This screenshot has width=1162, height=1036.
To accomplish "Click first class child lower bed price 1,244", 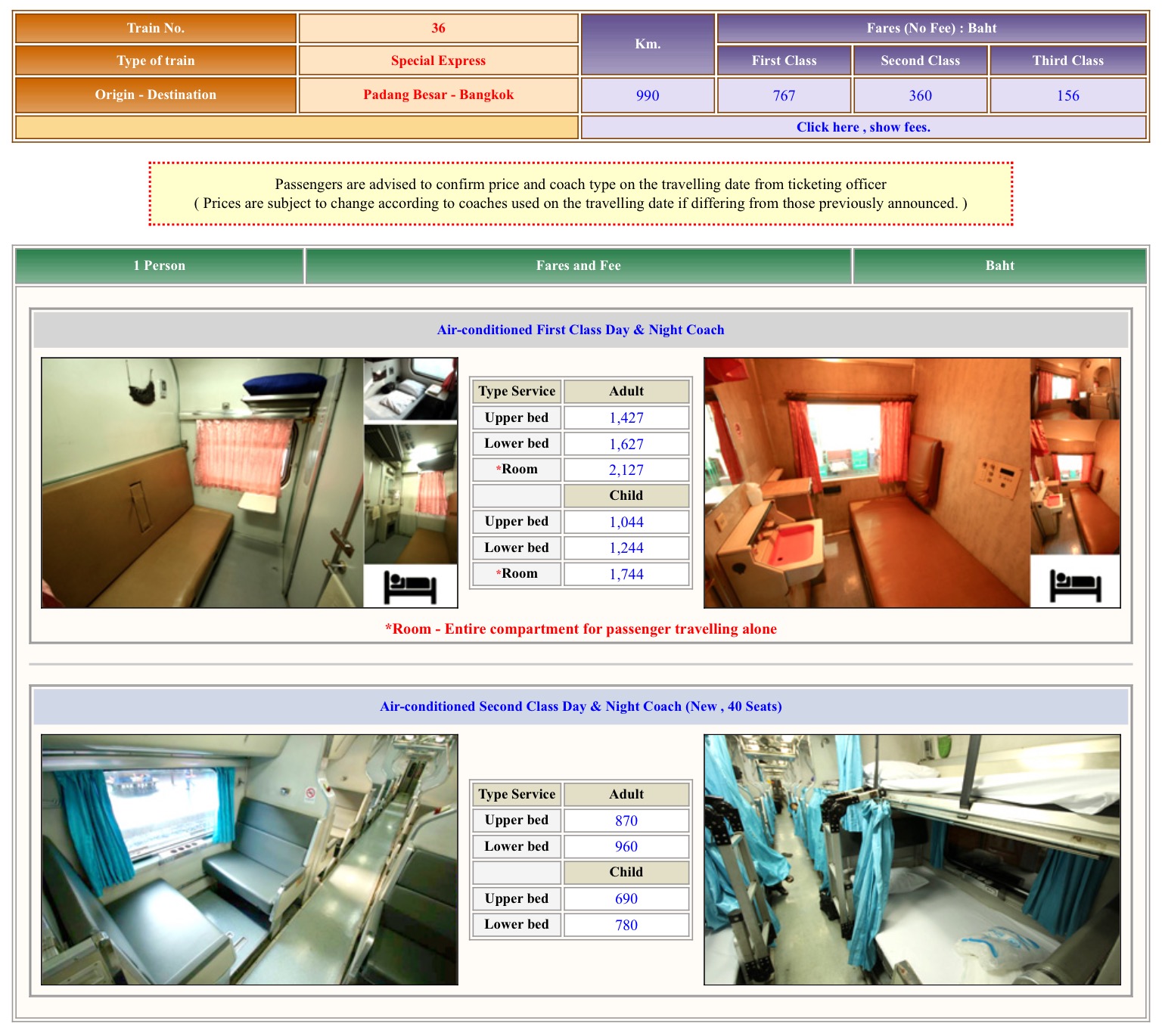I will coord(626,547).
